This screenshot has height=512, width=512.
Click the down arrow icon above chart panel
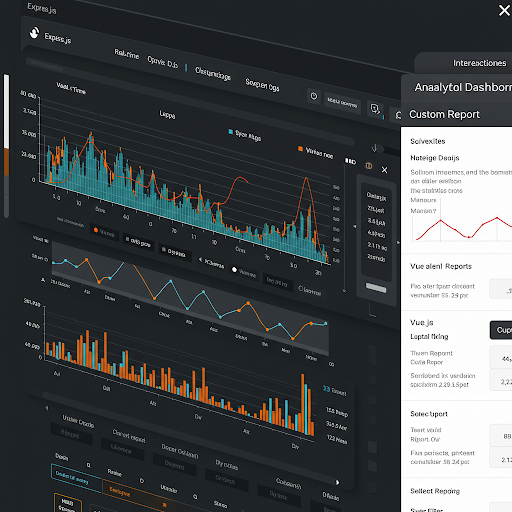click(374, 148)
